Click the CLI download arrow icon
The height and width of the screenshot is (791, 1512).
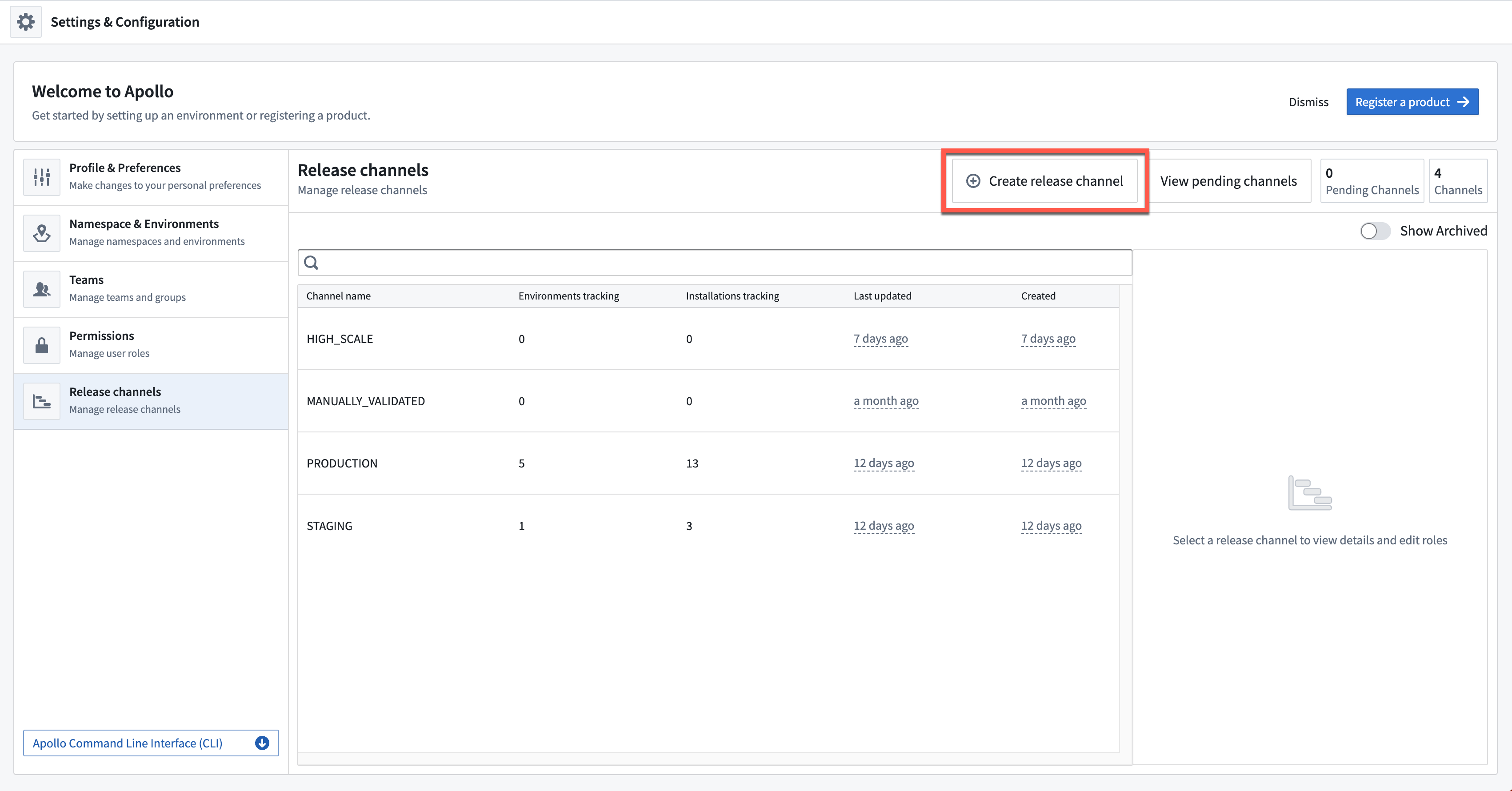[262, 743]
